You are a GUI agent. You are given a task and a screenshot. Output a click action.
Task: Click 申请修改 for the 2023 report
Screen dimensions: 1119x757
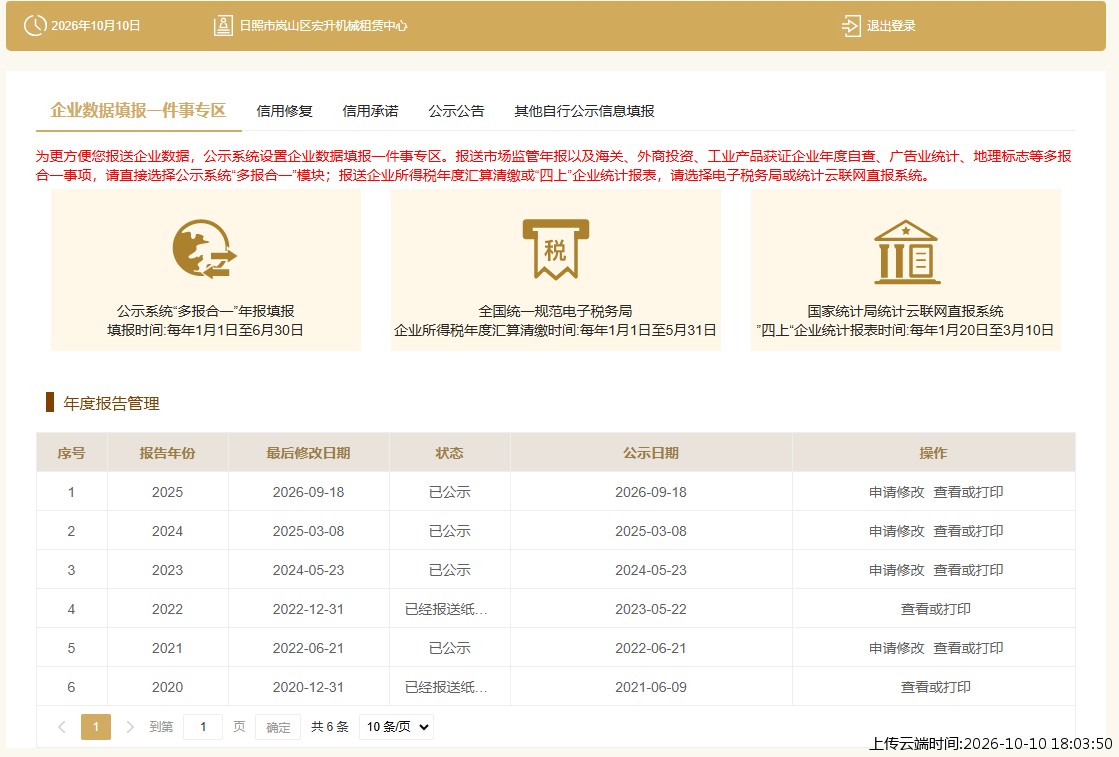click(x=896, y=571)
